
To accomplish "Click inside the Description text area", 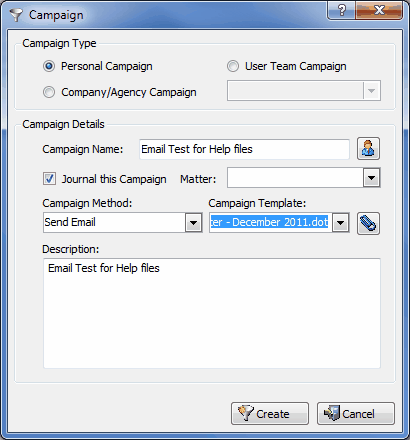I will [x=212, y=313].
